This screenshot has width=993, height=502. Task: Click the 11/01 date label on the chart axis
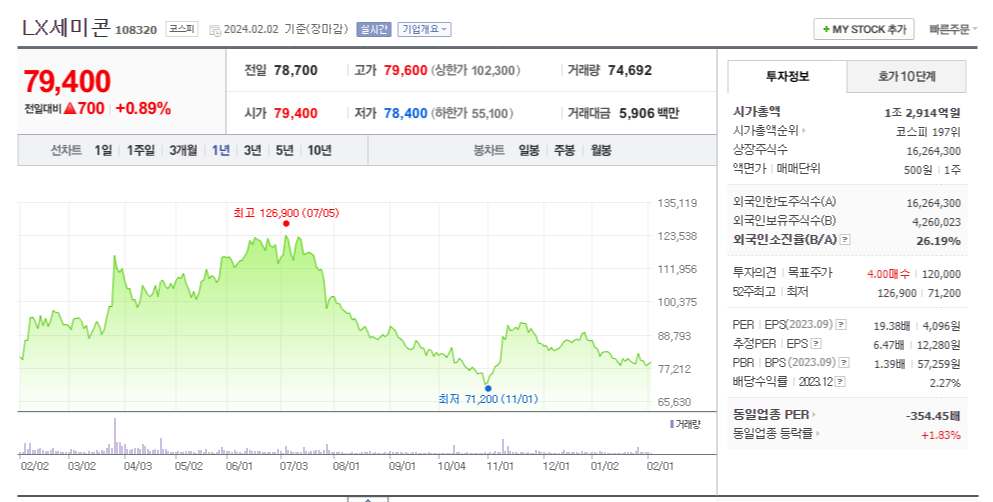[500, 467]
